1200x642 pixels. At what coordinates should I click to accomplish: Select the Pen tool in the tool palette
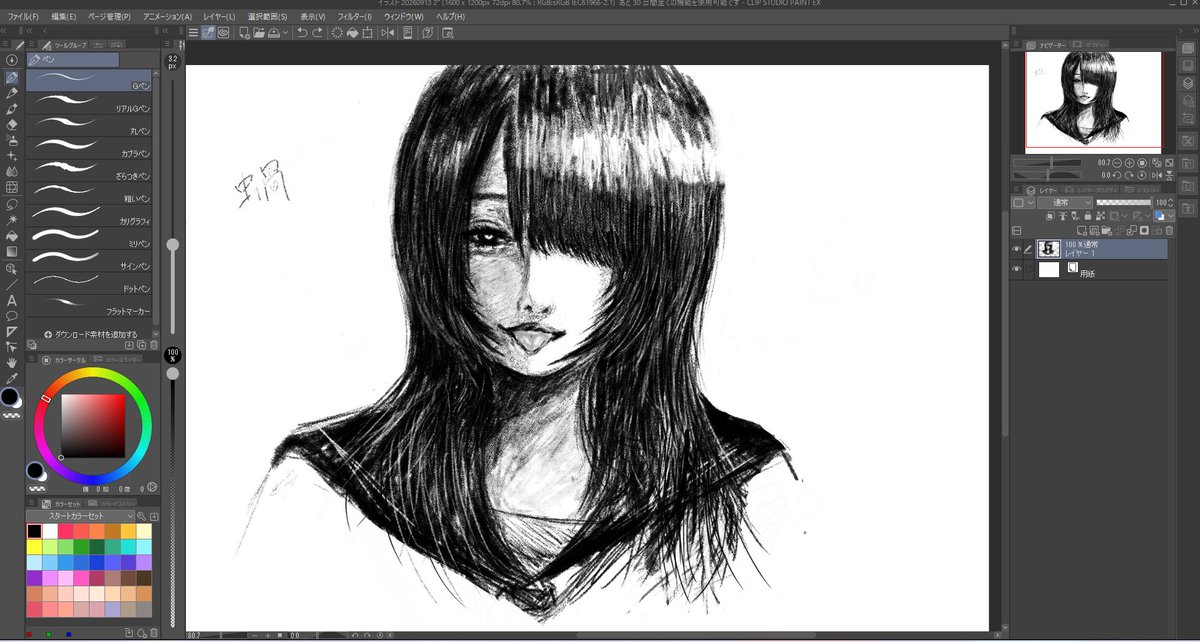[12, 77]
